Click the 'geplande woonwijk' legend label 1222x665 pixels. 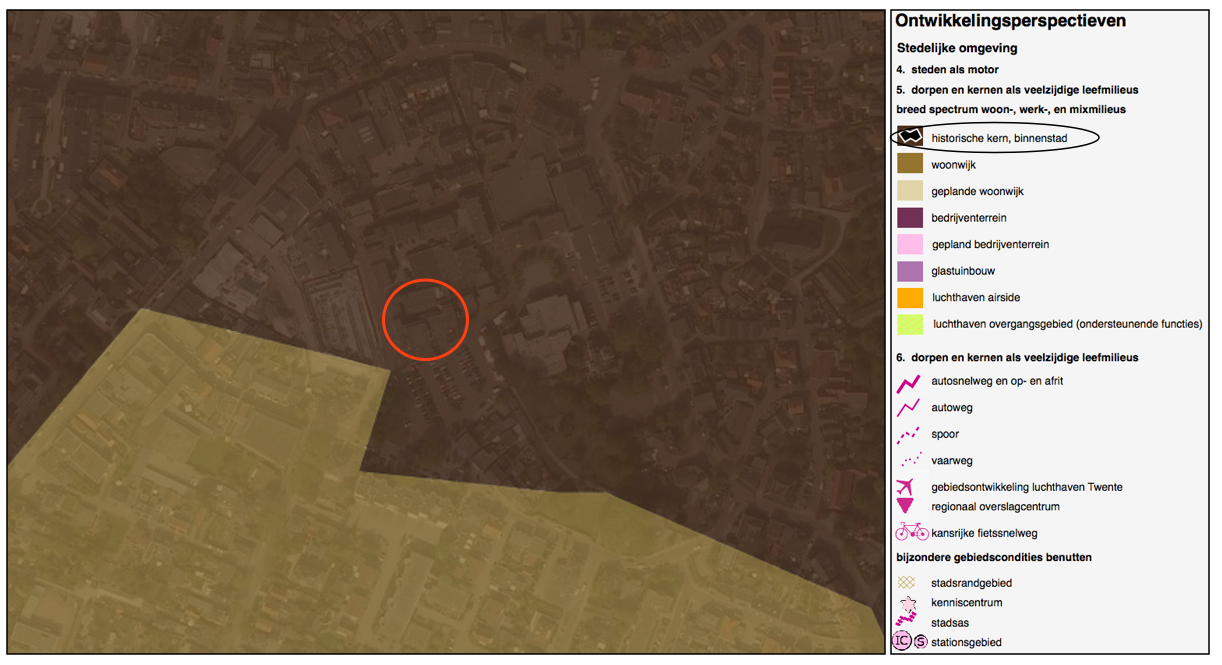tap(977, 191)
